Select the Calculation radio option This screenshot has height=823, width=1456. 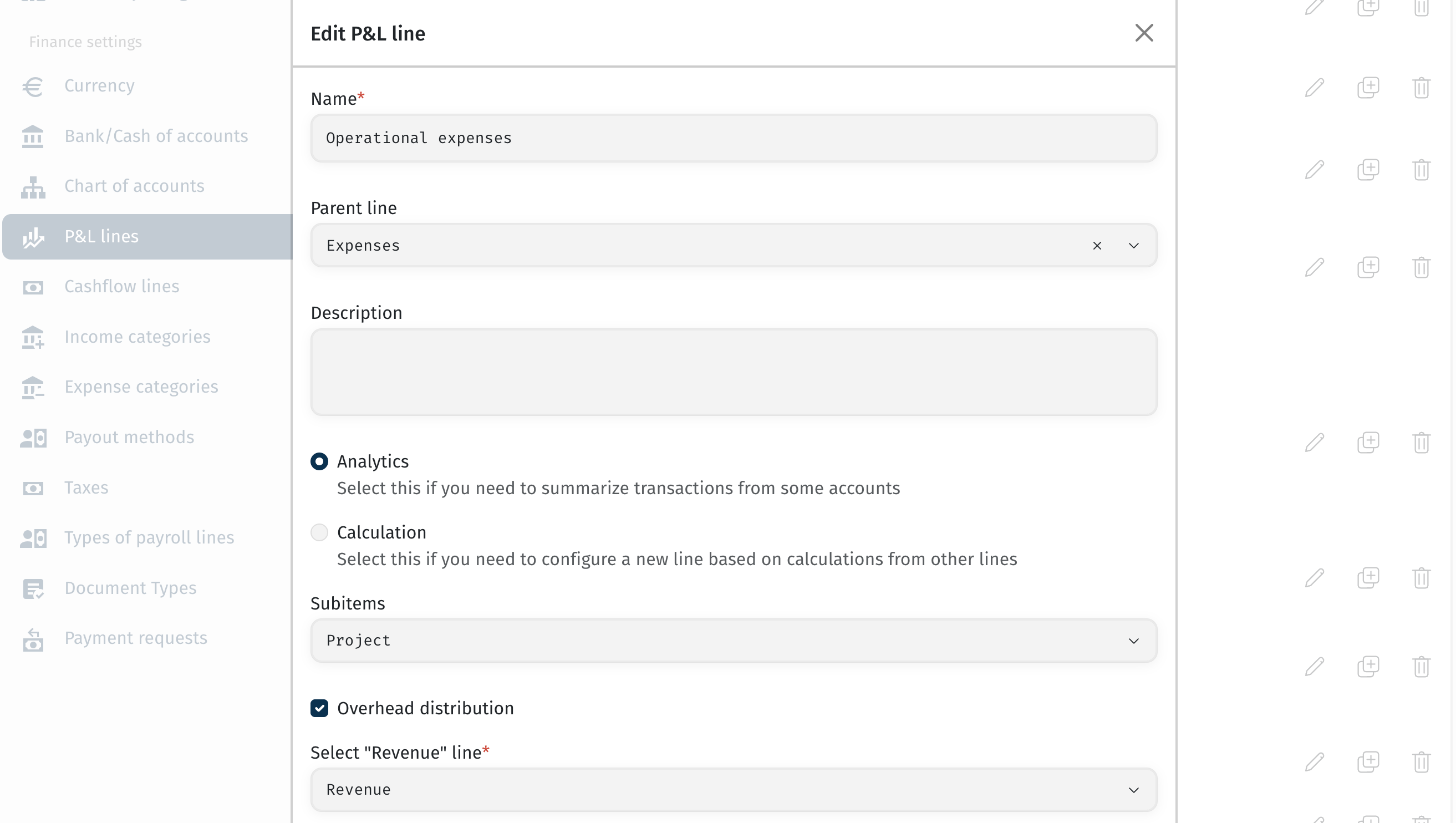pyautogui.click(x=319, y=532)
